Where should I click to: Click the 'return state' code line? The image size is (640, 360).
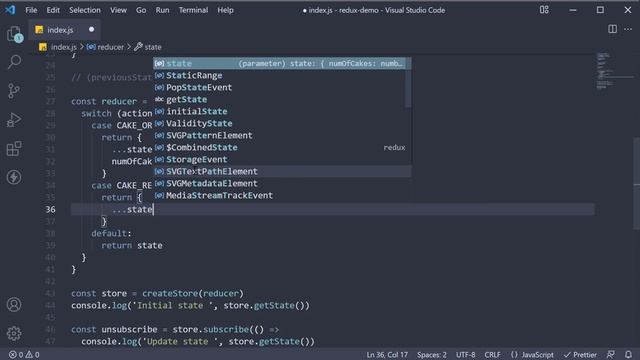tap(132, 245)
